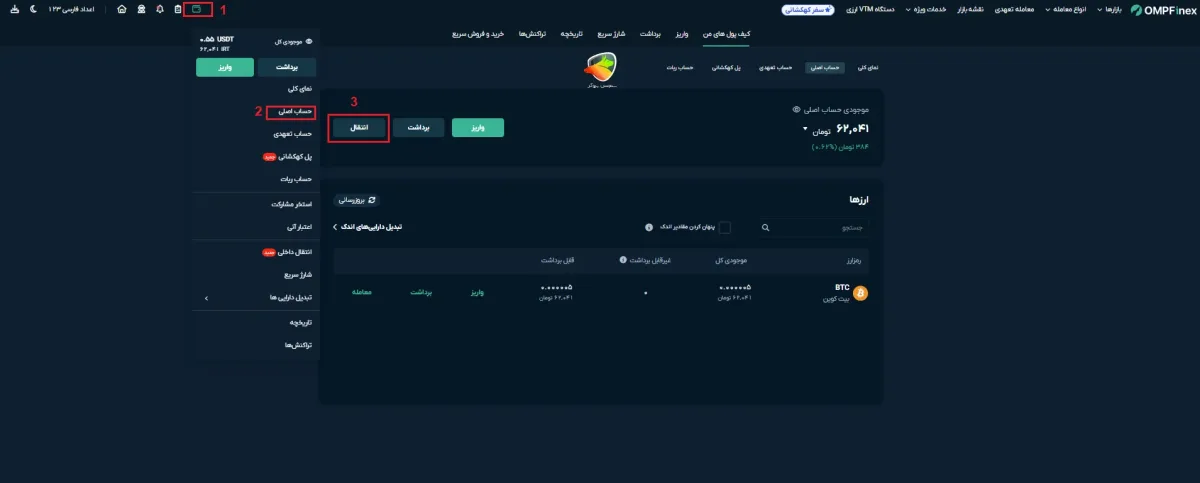1200x483 pixels.
Task: Click the orders clipboard icon in the top bar
Action: click(178, 9)
